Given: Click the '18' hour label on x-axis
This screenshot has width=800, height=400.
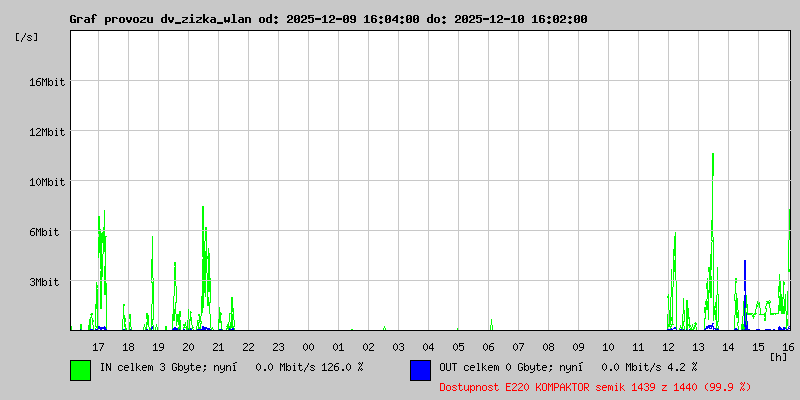Looking at the screenshot, I should tap(129, 347).
